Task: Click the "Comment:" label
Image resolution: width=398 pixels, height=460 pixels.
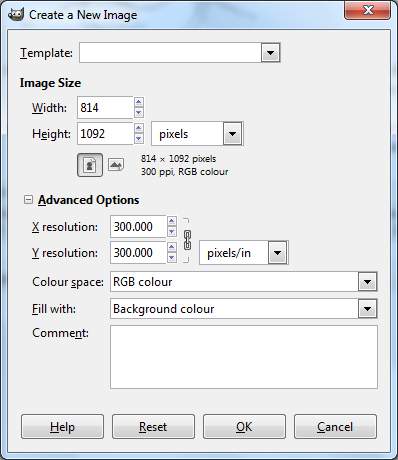Action: [x=60, y=333]
